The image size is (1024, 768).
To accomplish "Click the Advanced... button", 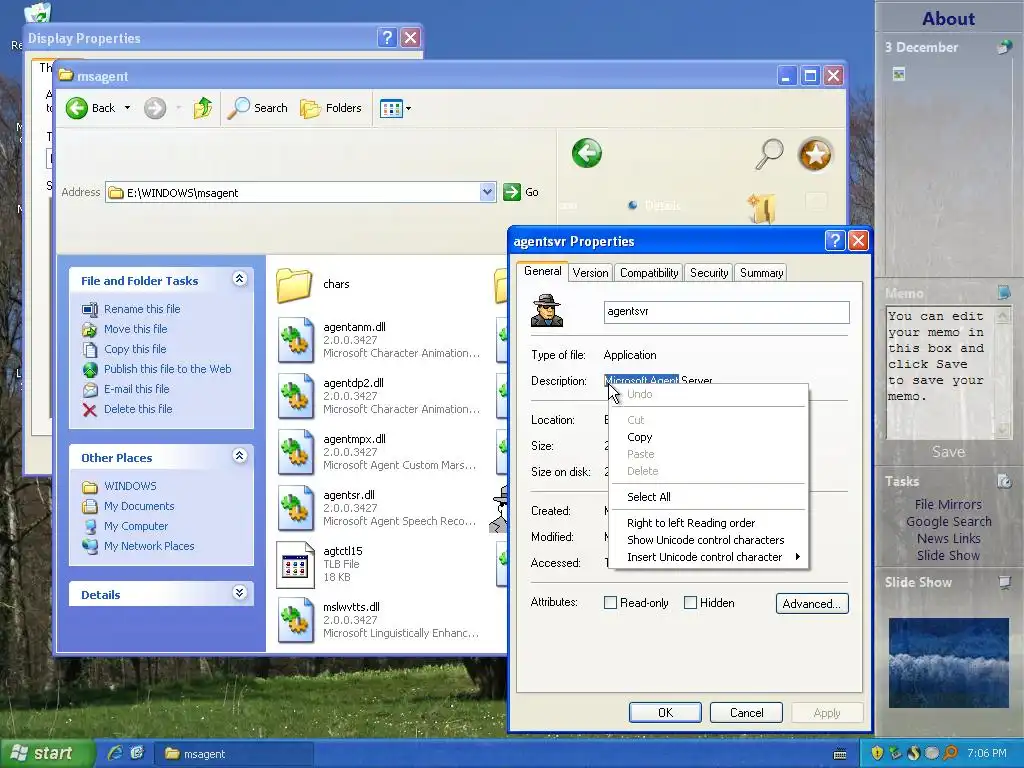I will (x=812, y=603).
